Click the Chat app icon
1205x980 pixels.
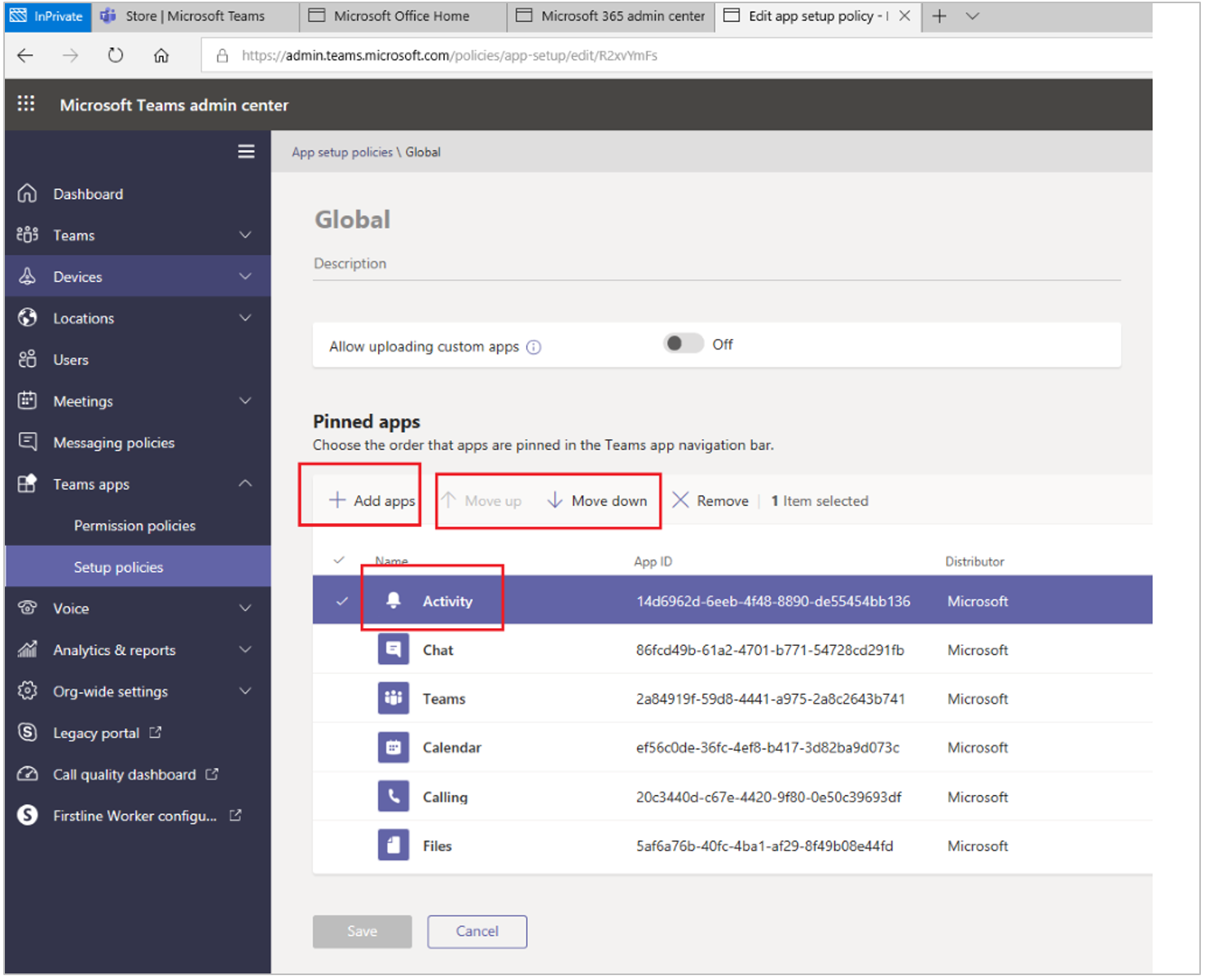(394, 649)
